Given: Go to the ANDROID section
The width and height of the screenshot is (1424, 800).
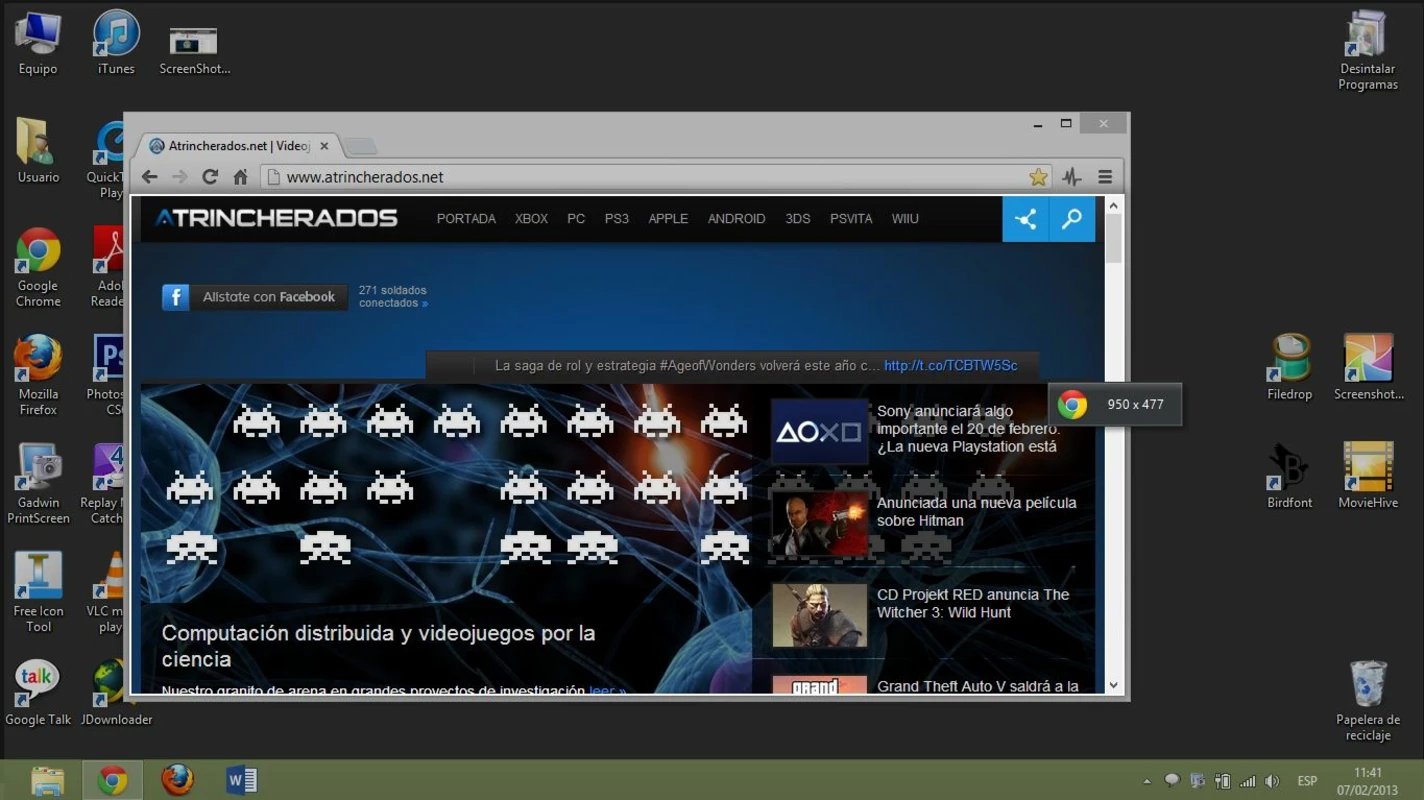Looking at the screenshot, I should click(736, 219).
